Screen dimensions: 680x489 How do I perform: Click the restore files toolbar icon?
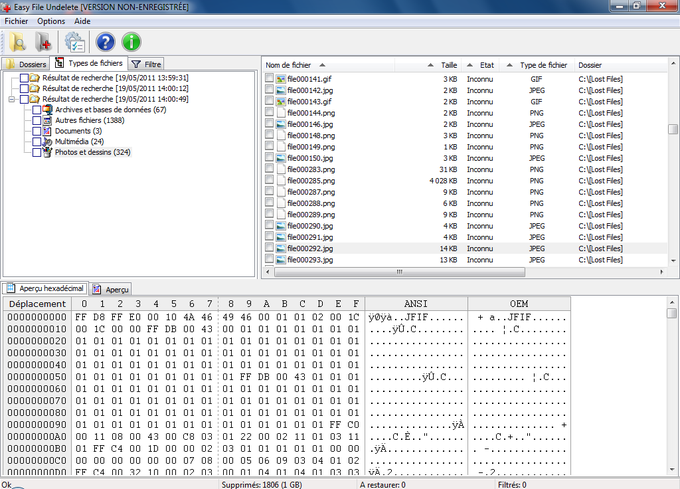pyautogui.click(x=43, y=42)
